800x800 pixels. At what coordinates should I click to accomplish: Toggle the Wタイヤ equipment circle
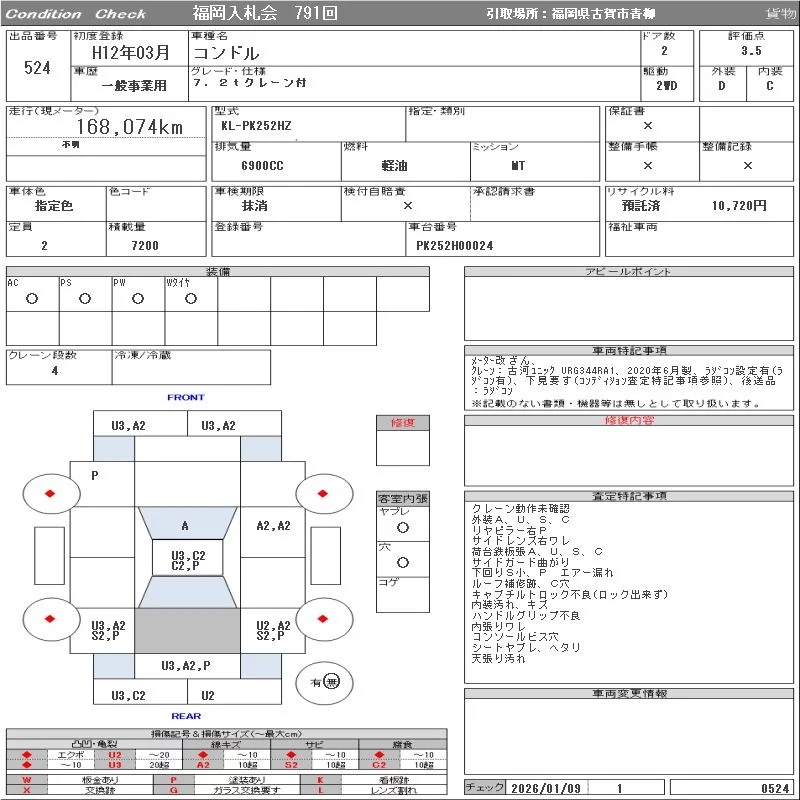191,298
